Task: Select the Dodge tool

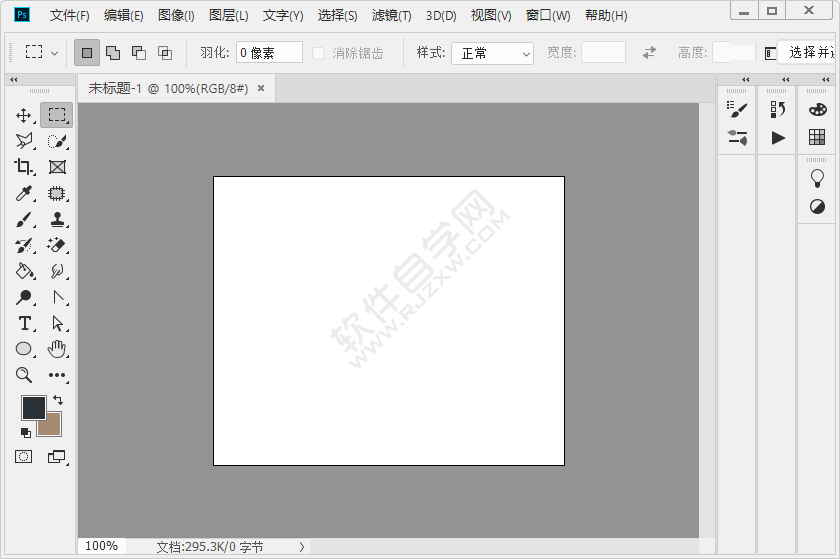Action: 24,297
